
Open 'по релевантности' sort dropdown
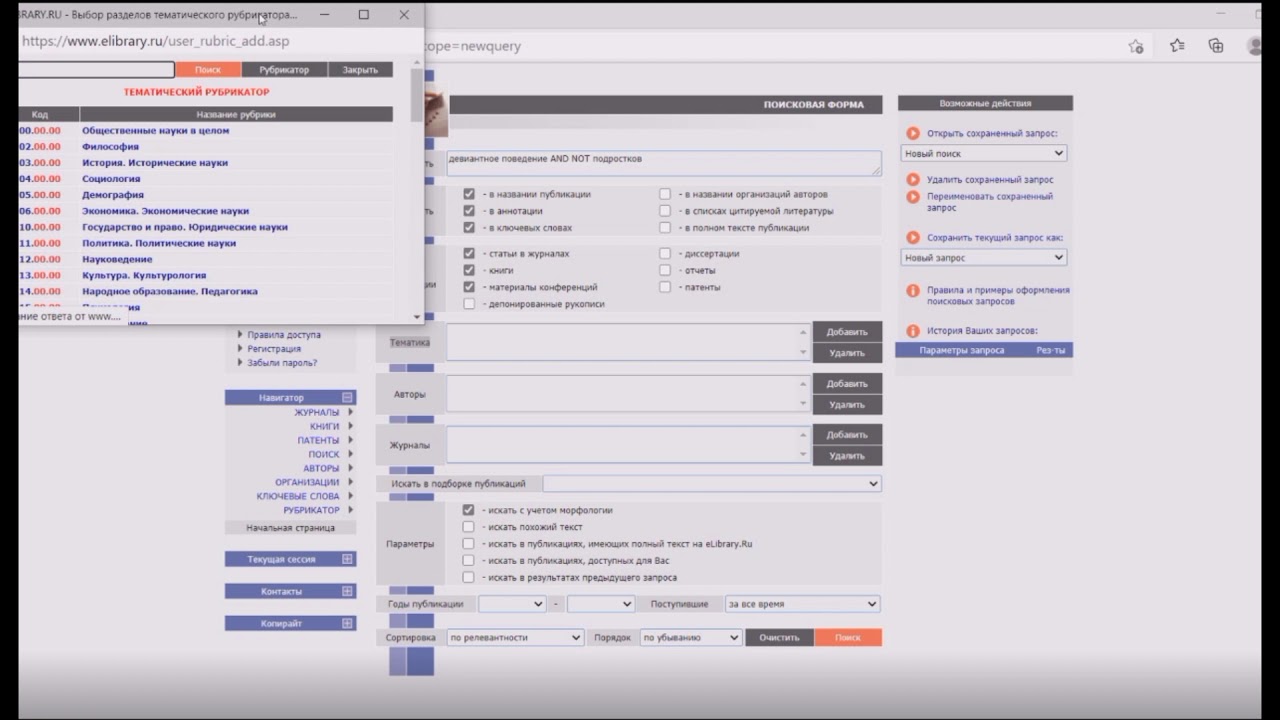click(515, 637)
